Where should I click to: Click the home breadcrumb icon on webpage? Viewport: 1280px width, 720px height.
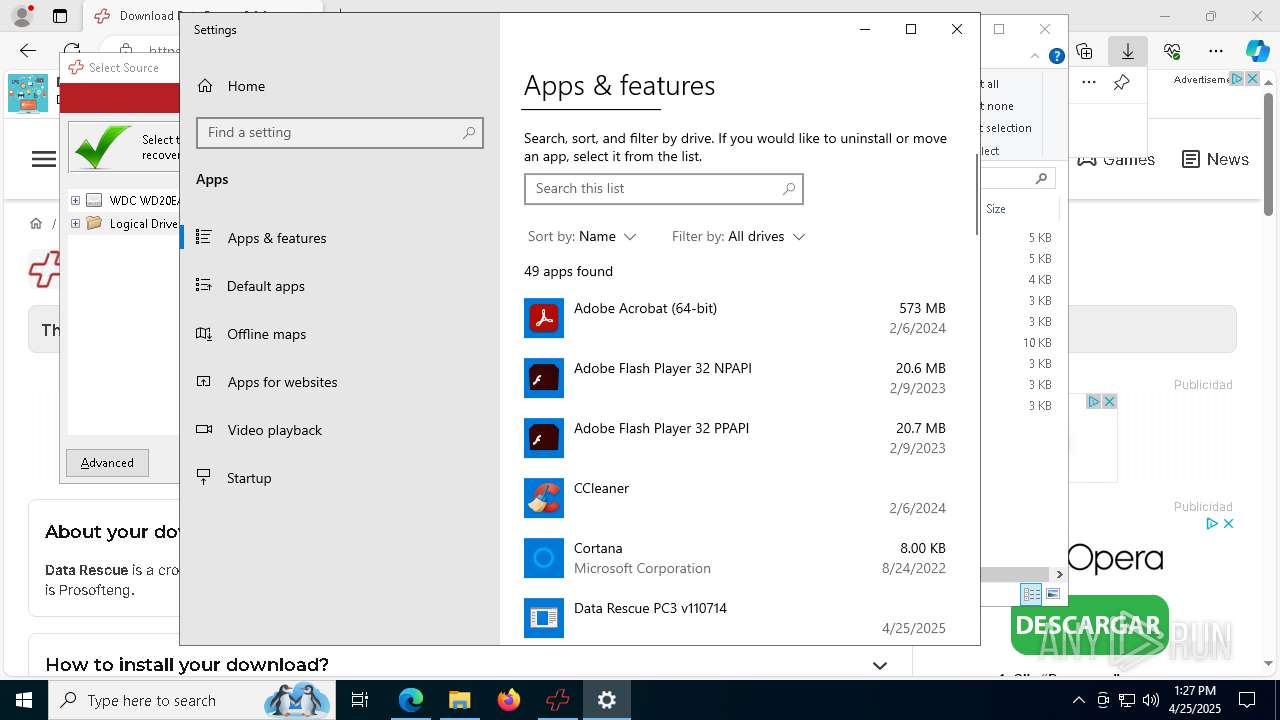pos(36,223)
